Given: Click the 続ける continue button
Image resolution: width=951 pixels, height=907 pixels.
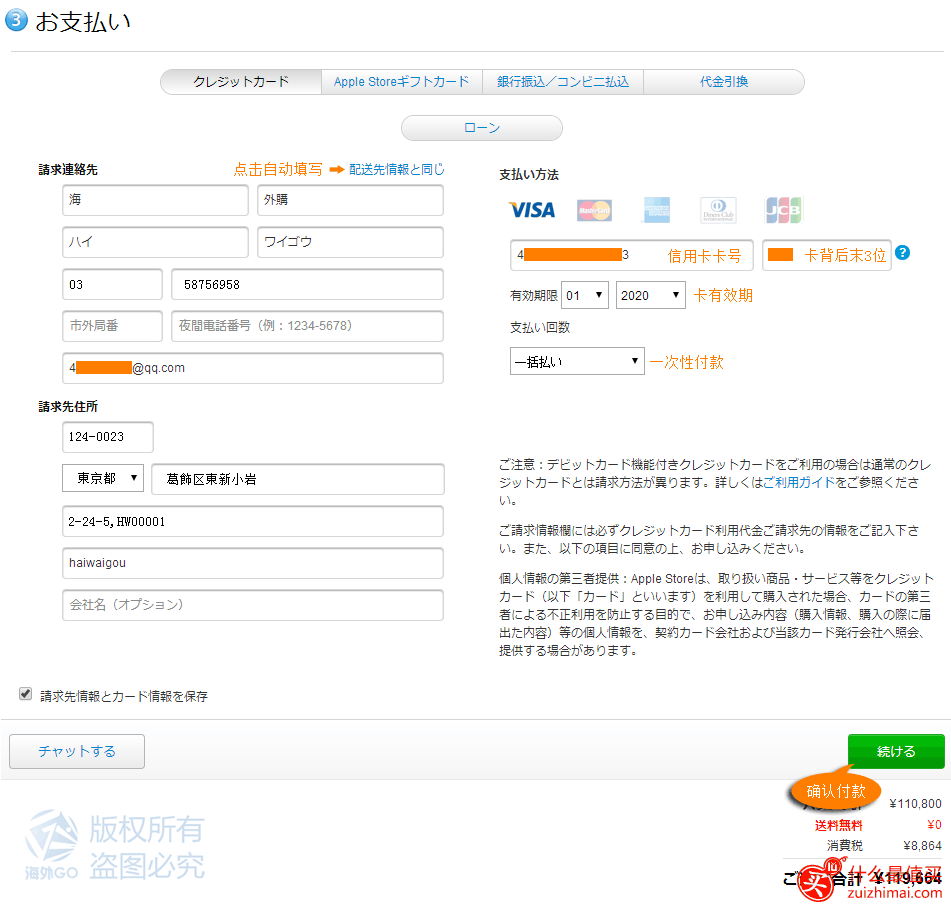Looking at the screenshot, I should coord(896,751).
